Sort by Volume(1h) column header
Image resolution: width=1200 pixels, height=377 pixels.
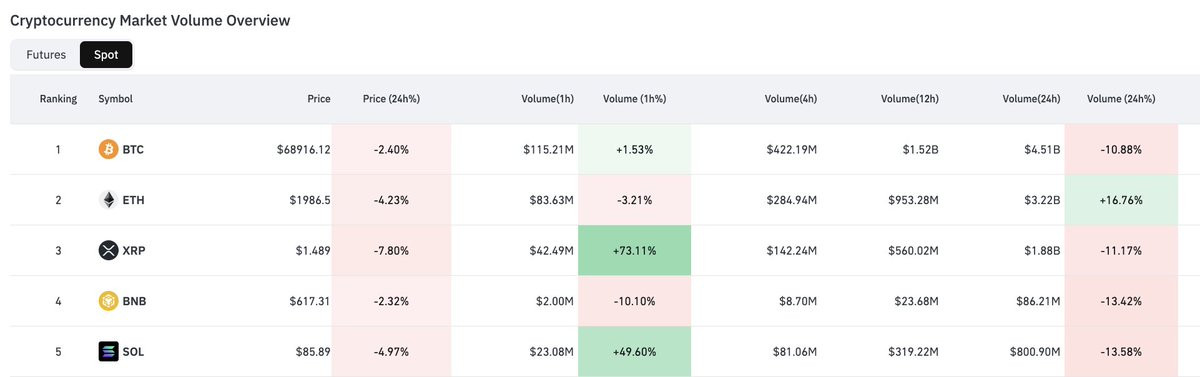point(548,99)
